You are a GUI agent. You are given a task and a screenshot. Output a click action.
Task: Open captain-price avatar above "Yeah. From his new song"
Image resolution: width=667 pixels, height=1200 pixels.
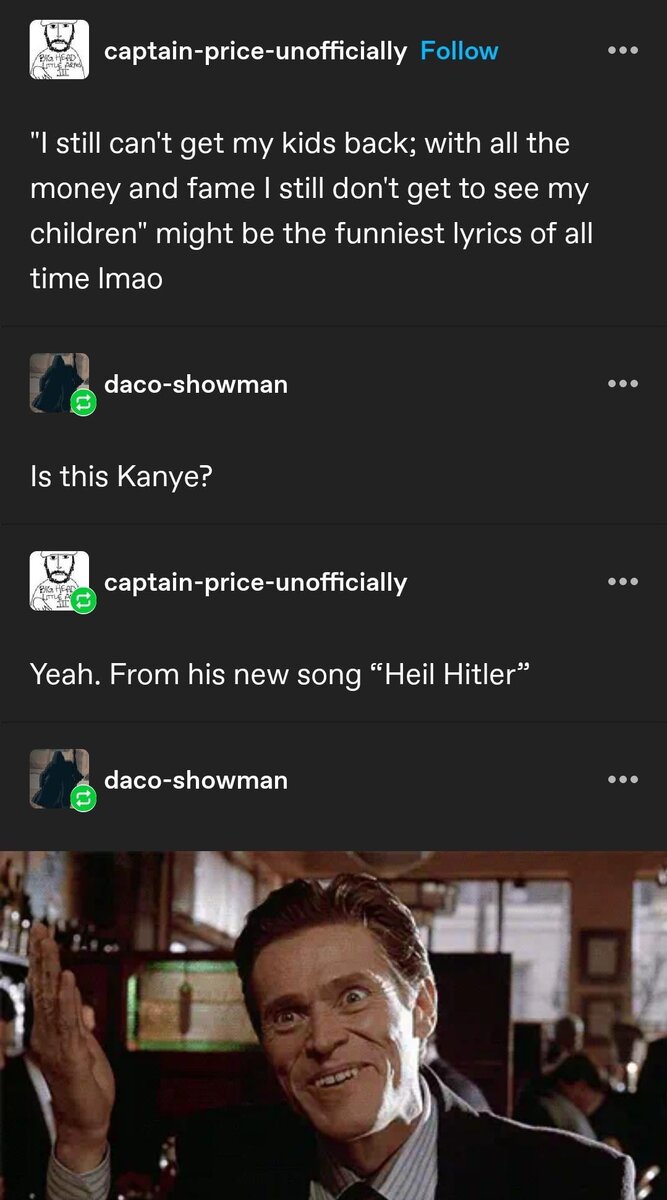tap(59, 581)
